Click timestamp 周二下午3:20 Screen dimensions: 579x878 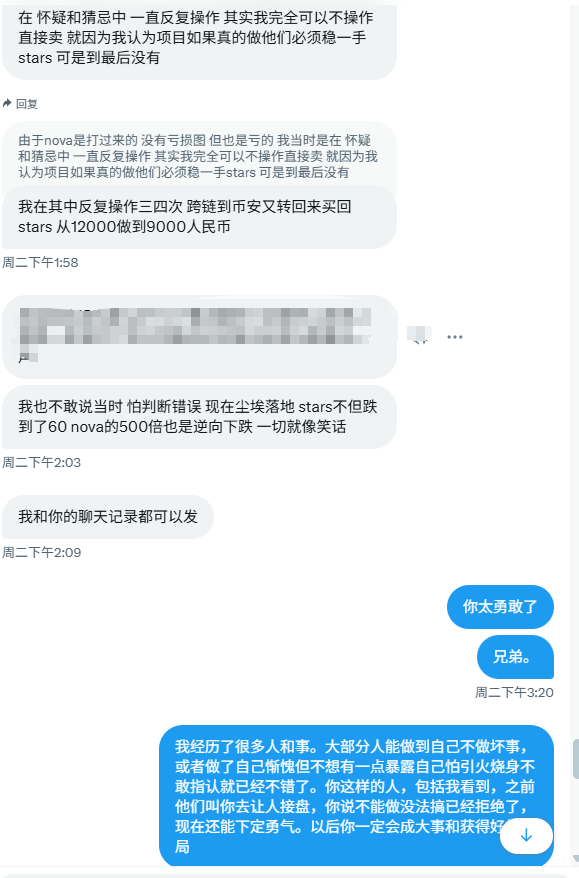(x=514, y=693)
